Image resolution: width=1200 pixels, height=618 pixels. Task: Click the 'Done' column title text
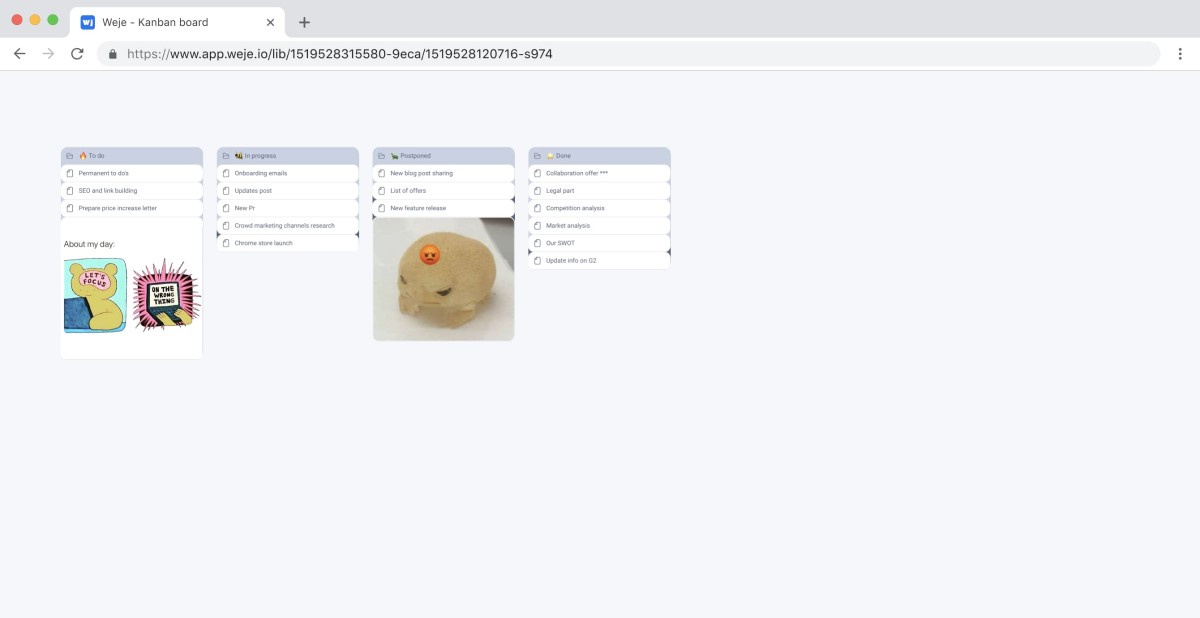(564, 156)
